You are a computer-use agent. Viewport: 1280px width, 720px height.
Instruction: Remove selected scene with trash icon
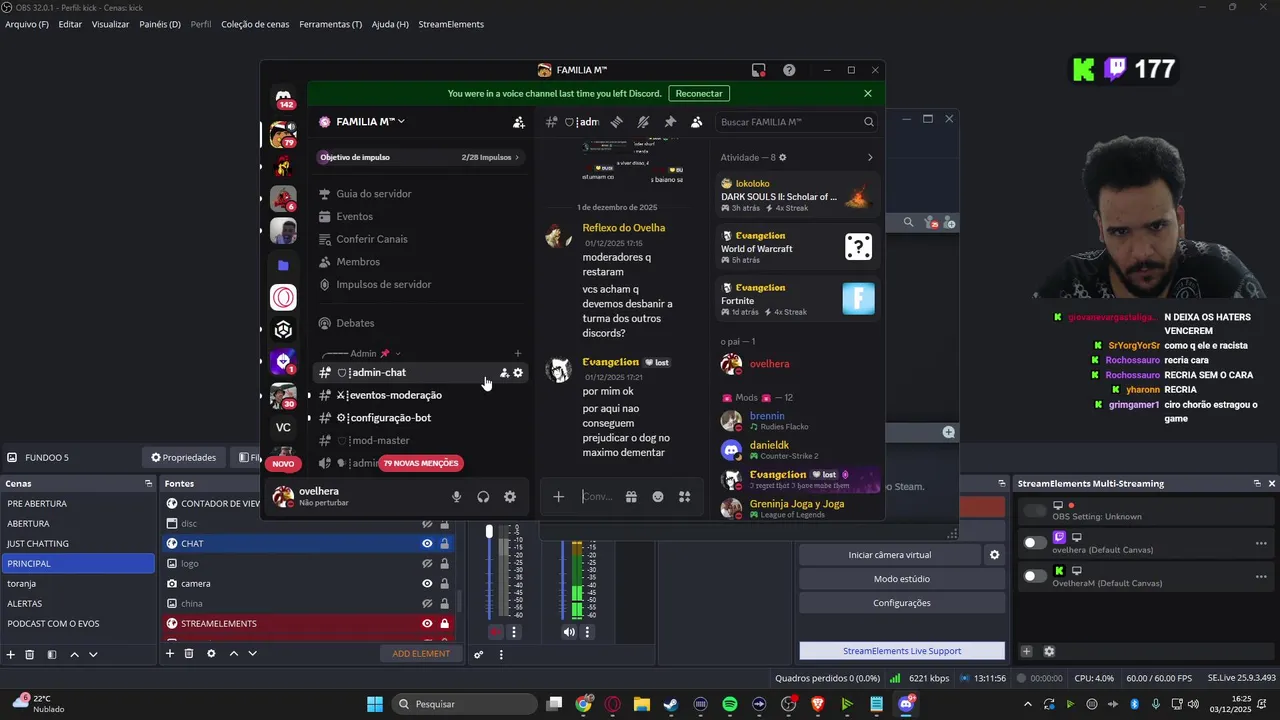(29, 654)
